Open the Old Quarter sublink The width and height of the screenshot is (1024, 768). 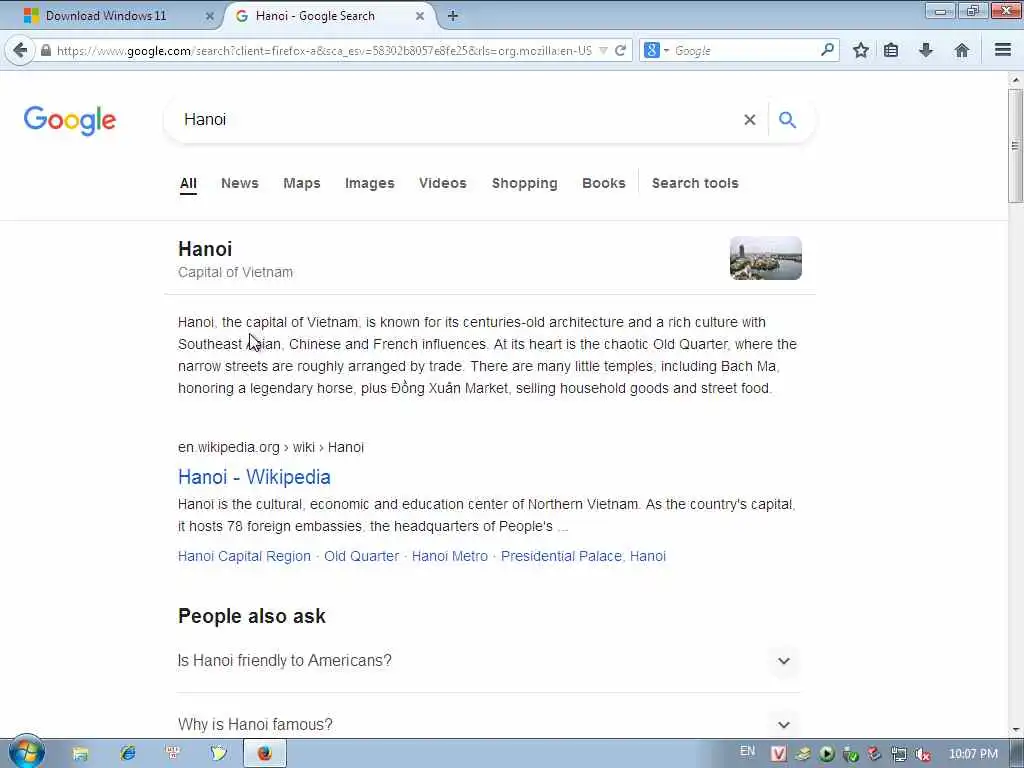coord(361,556)
